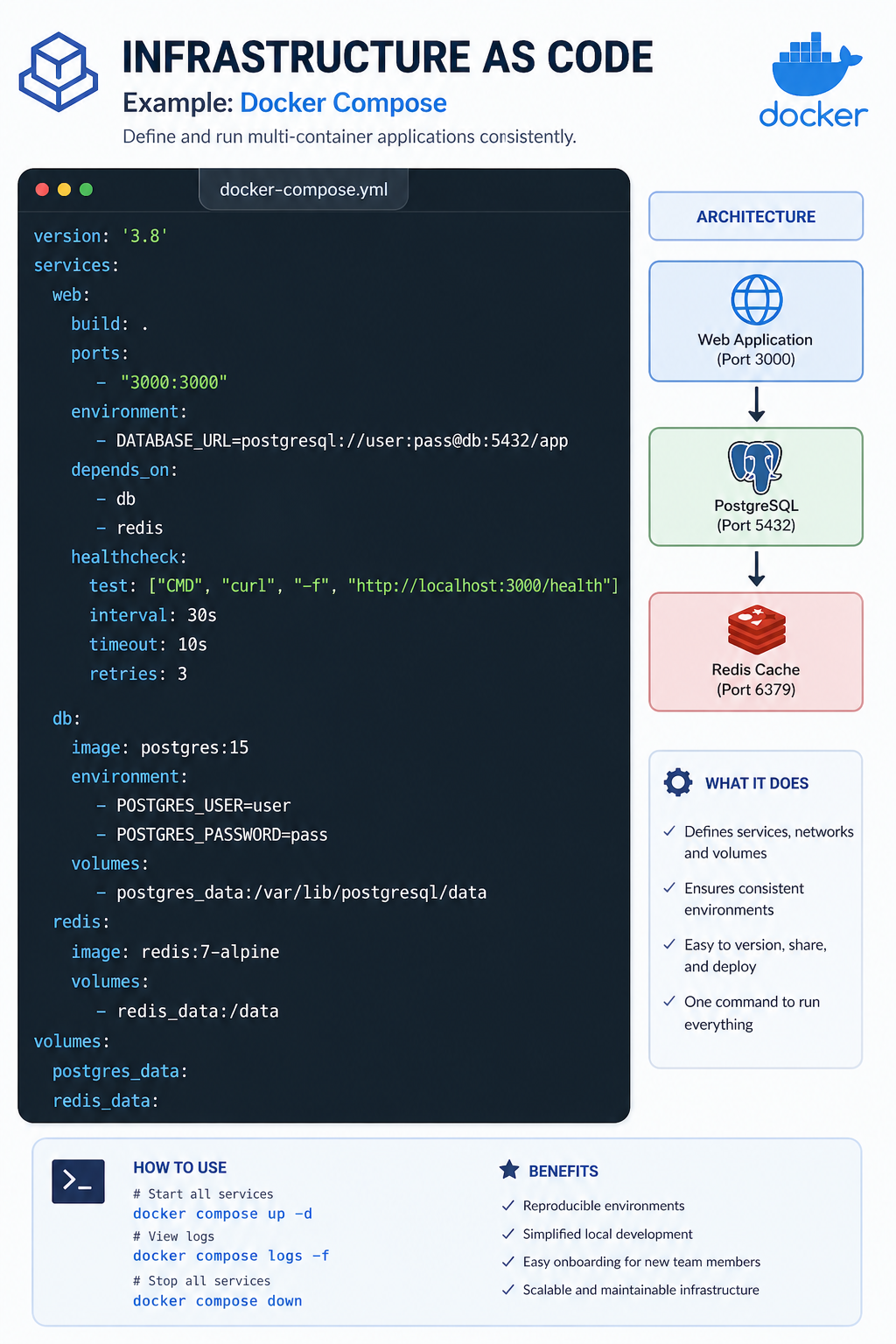Screen dimensions: 896x1344
Task: Click checkmark beside Reproducible environments
Action: coord(507,1206)
